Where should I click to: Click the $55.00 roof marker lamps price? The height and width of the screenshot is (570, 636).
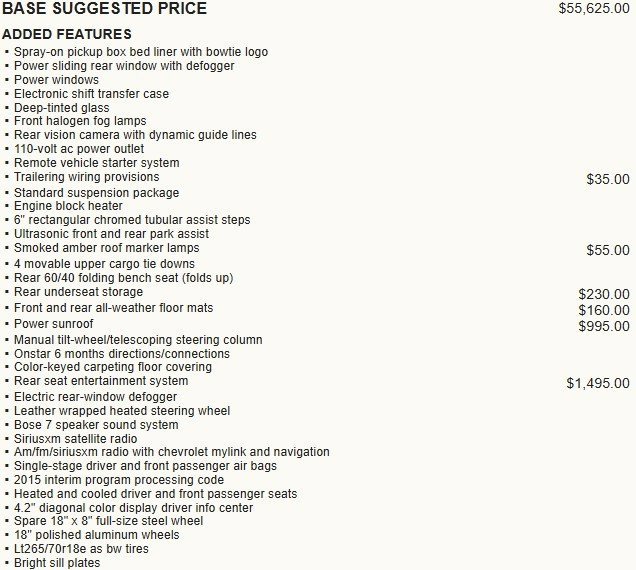pos(608,250)
